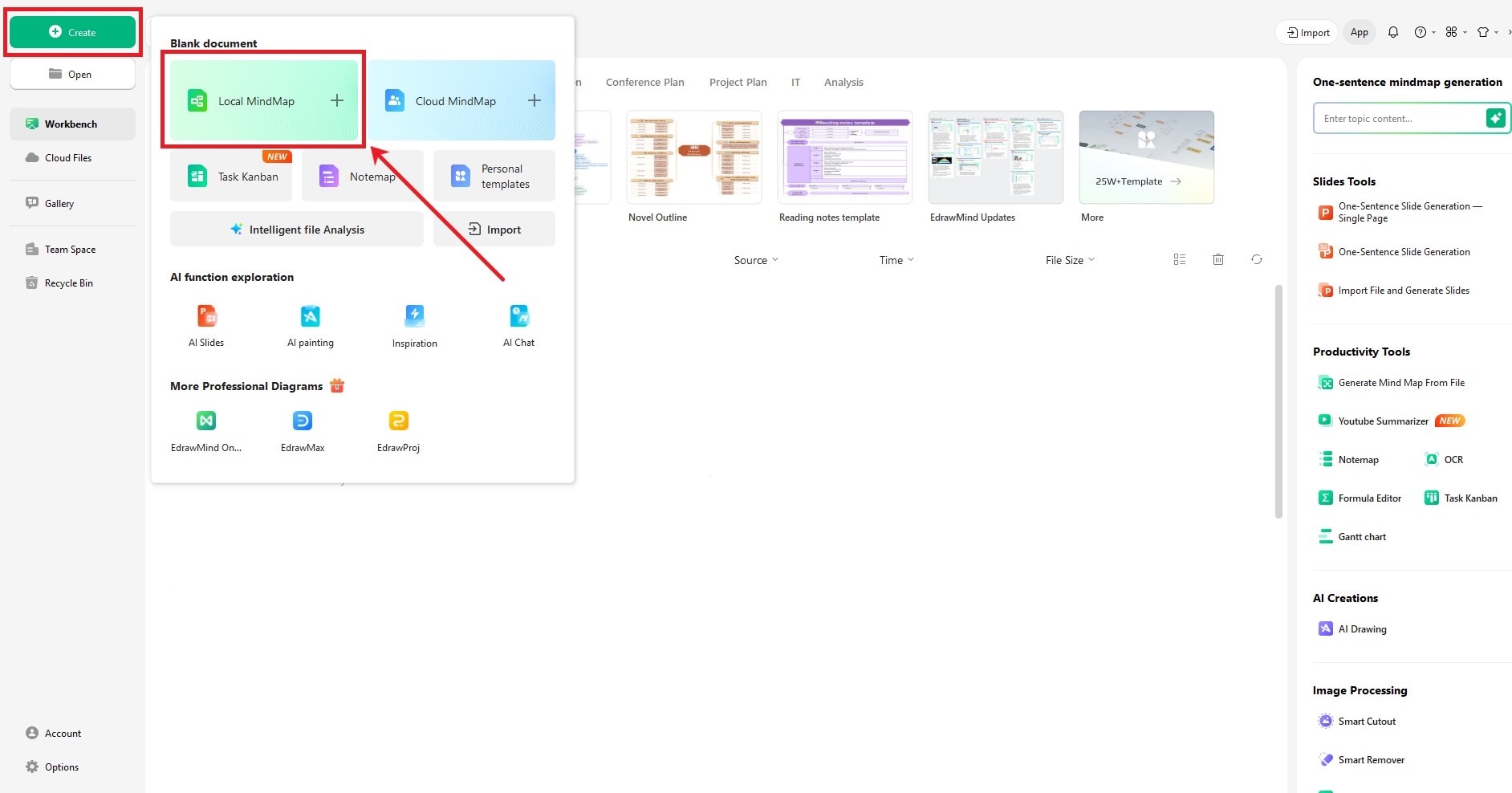Create a Cloud MindMap blank document
Viewport: 1512px width, 793px height.
click(461, 100)
